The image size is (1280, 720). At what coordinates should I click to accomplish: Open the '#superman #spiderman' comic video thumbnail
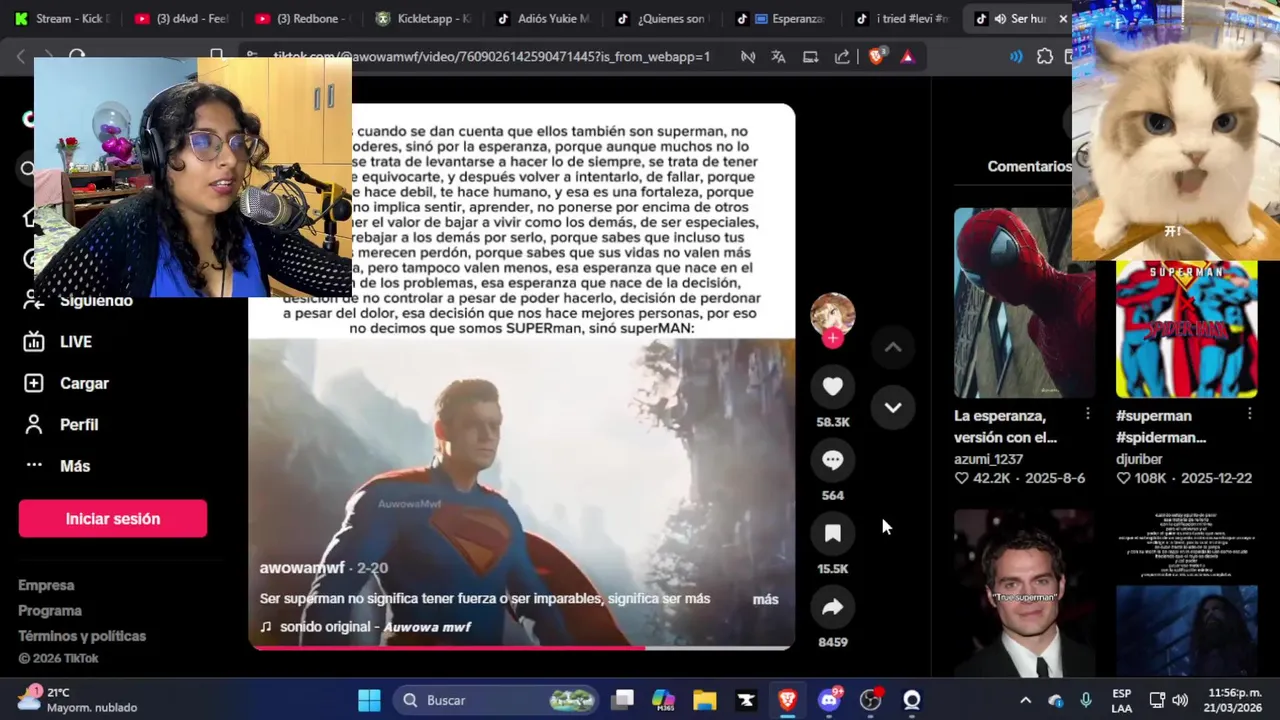coord(1187,329)
